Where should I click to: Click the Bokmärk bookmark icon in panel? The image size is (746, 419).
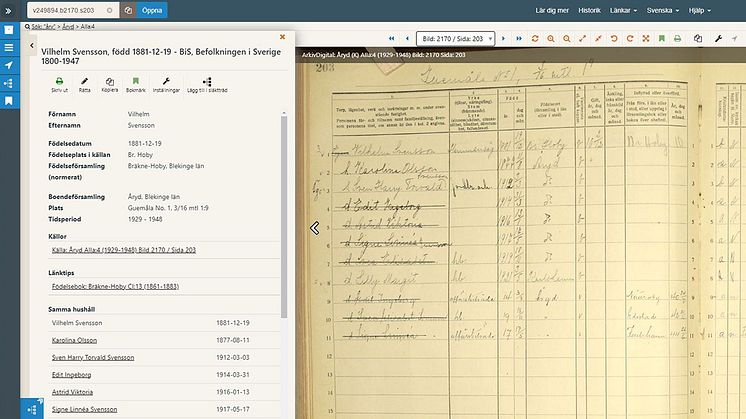tap(136, 81)
